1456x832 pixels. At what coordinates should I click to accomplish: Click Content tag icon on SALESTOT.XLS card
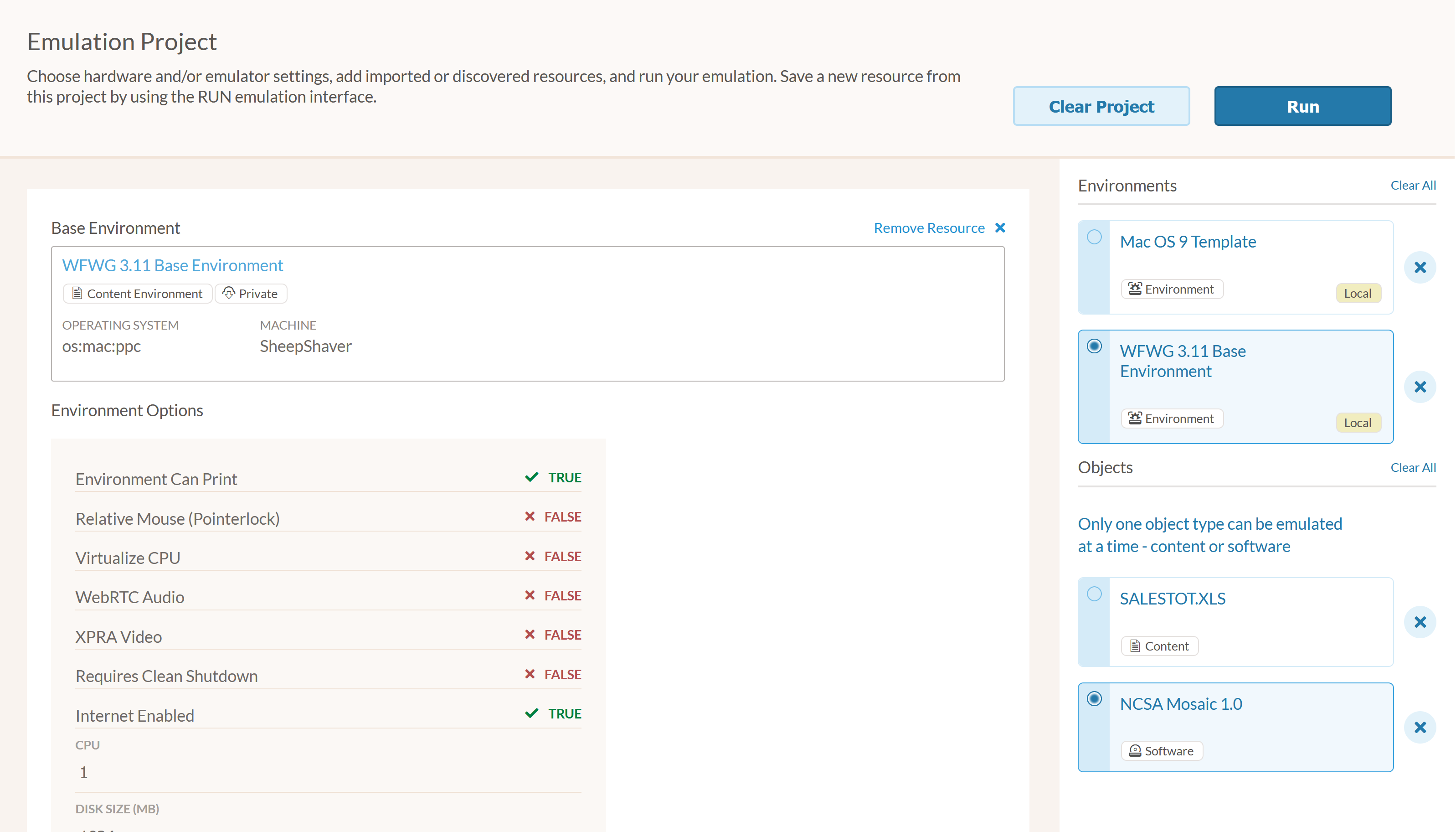pos(1134,646)
